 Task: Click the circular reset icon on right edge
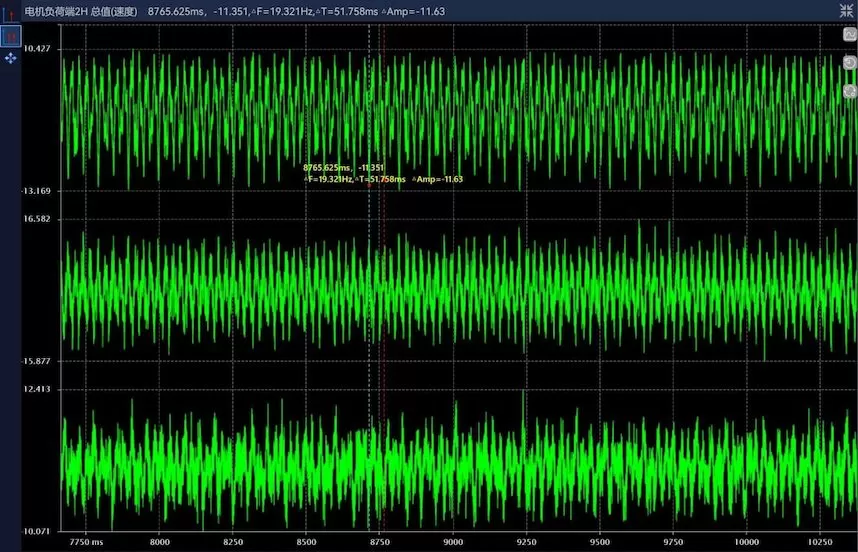click(848, 63)
